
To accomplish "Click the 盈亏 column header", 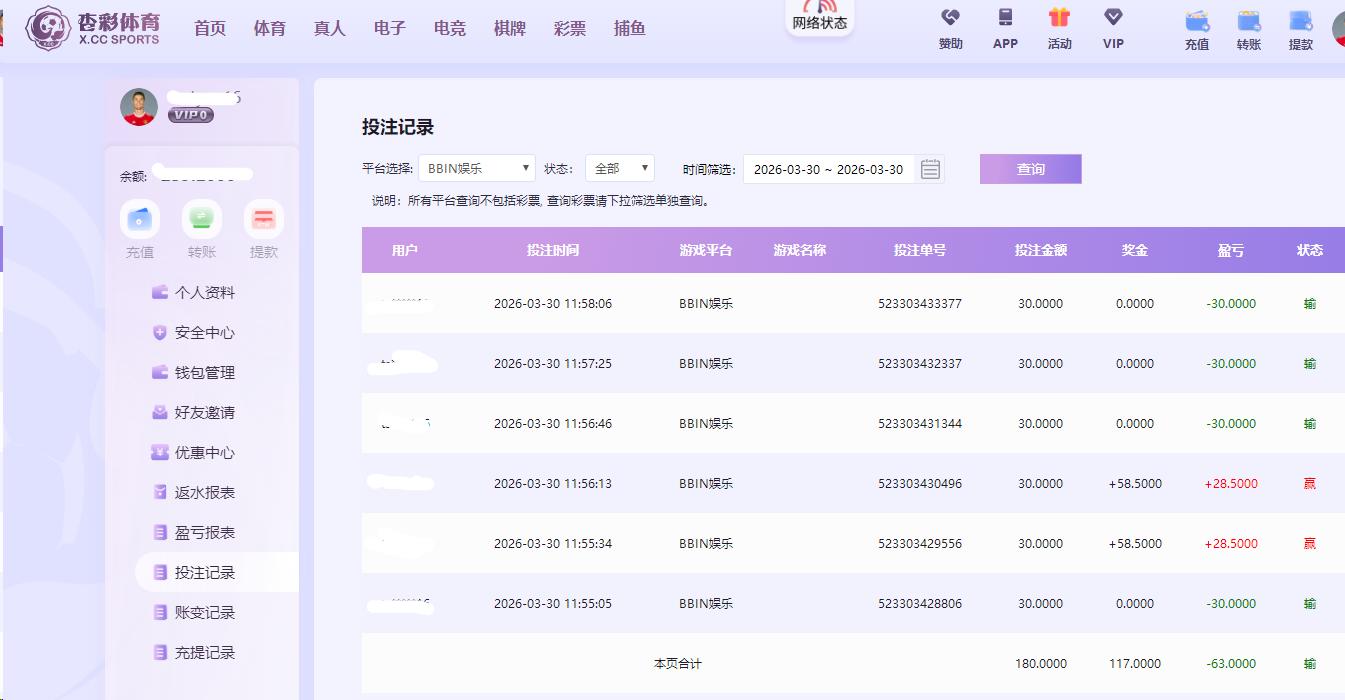I will 1231,250.
